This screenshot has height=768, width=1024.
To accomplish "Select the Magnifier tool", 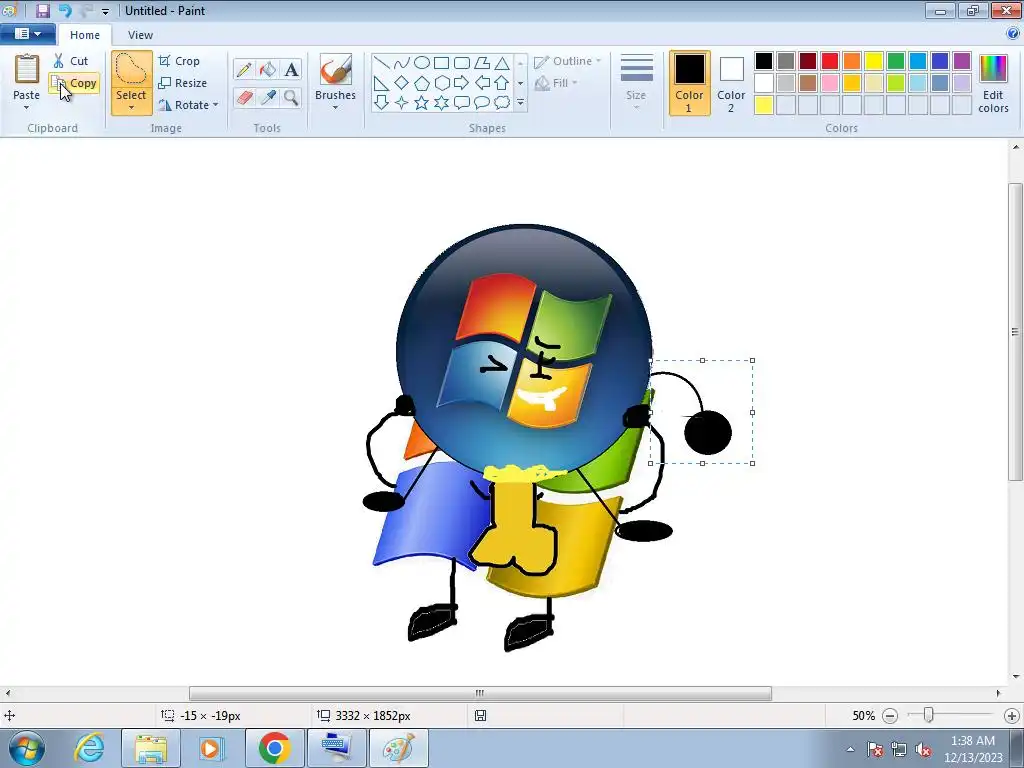I will [x=291, y=97].
